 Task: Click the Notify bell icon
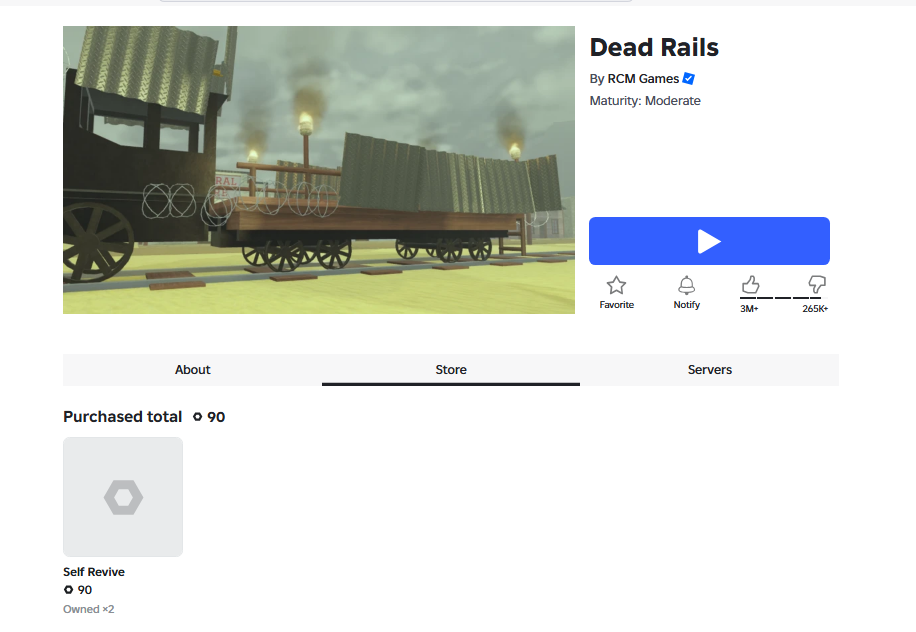pyautogui.click(x=686, y=285)
